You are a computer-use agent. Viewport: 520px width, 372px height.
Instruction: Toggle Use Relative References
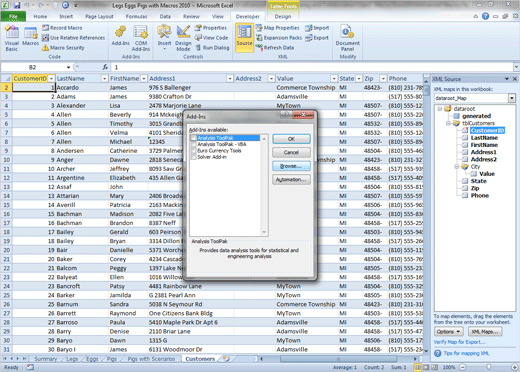coord(73,38)
